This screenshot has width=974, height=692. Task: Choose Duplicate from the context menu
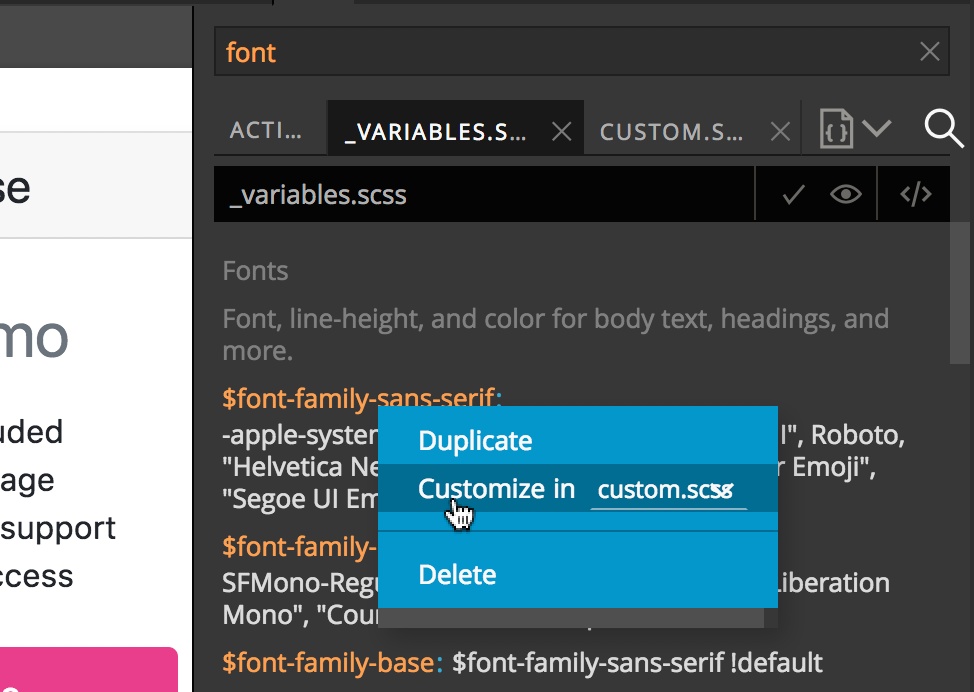(x=578, y=440)
